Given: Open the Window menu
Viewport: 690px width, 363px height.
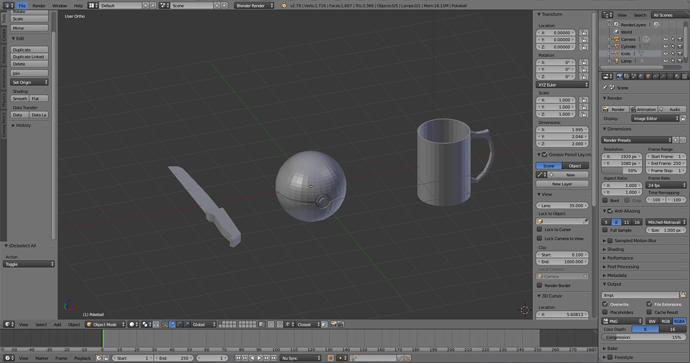Looking at the screenshot, I should [x=59, y=6].
